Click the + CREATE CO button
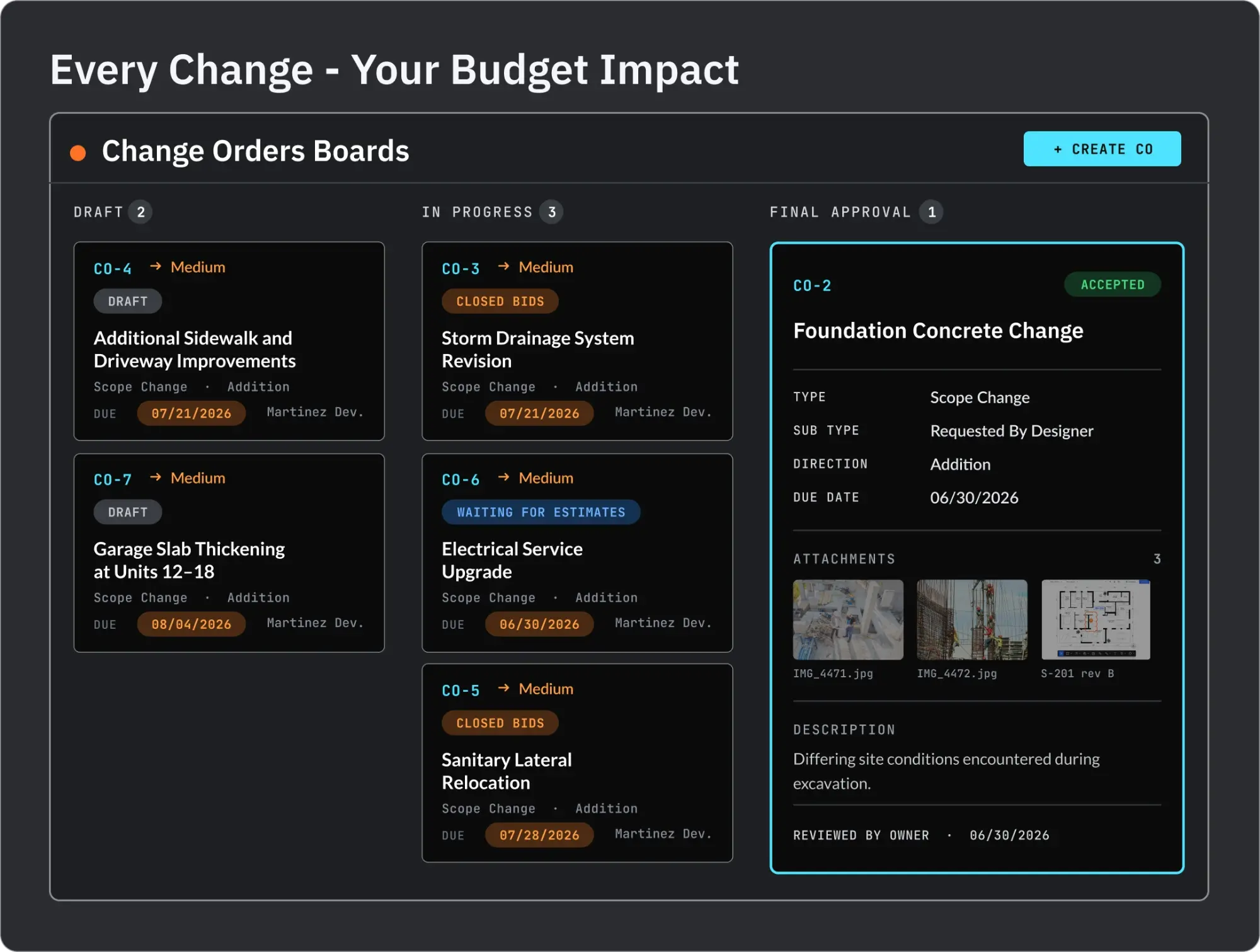1260x952 pixels. [1102, 149]
